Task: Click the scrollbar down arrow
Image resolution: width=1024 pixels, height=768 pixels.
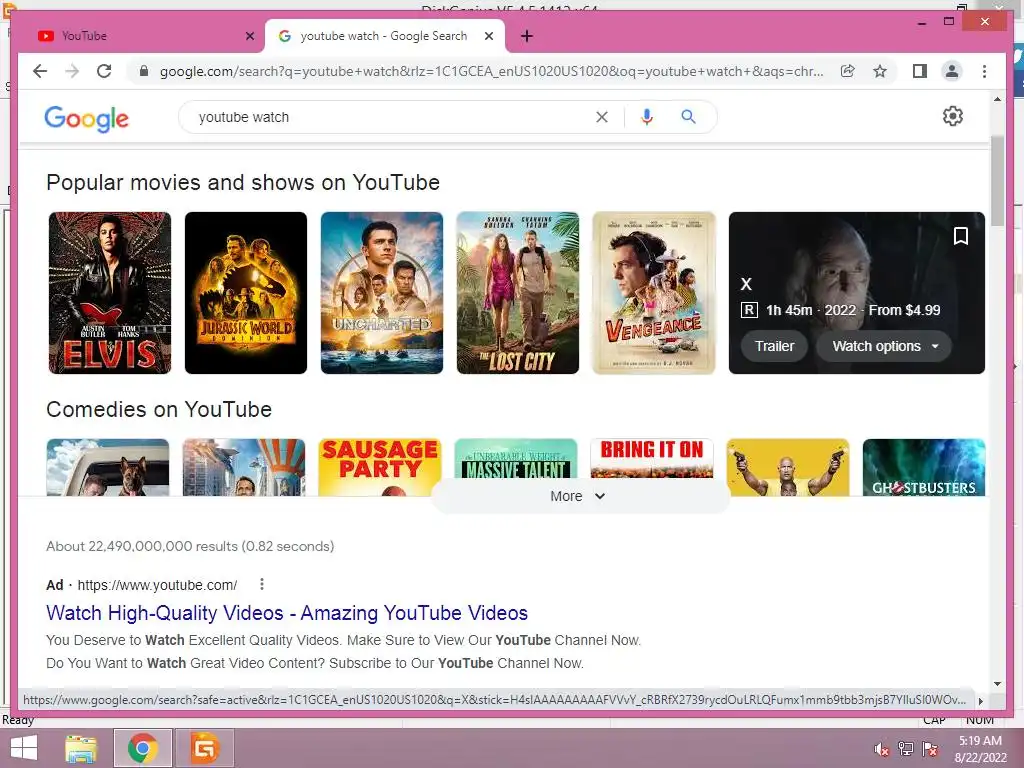Action: click(997, 684)
